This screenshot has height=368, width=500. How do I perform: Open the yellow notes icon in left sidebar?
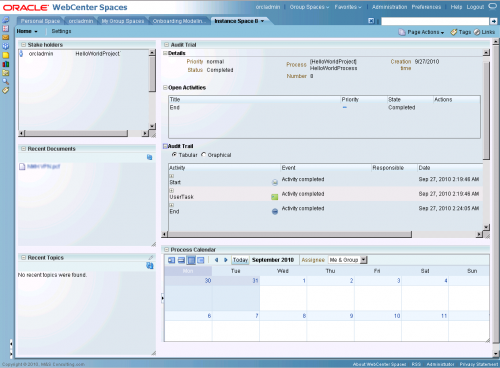6,55
